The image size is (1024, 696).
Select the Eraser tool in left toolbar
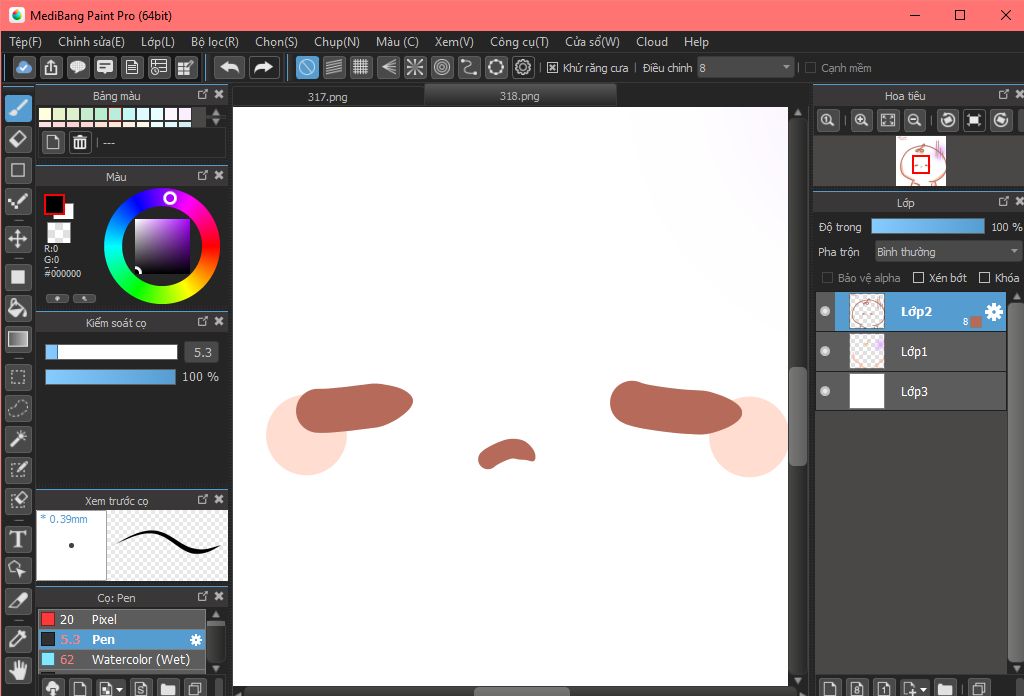[x=18, y=138]
